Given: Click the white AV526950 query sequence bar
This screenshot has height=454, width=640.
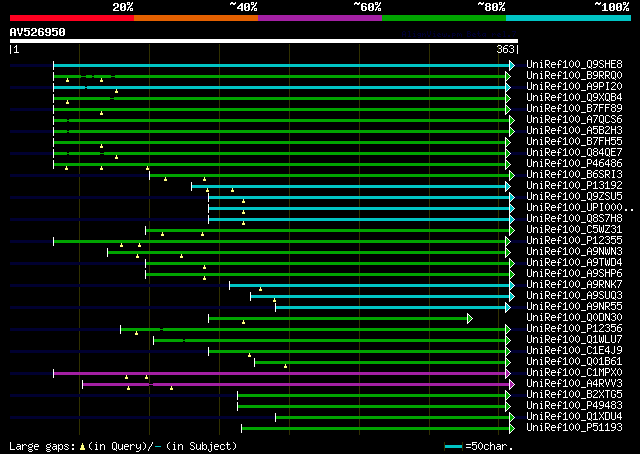Looking at the screenshot, I should click(x=264, y=41).
